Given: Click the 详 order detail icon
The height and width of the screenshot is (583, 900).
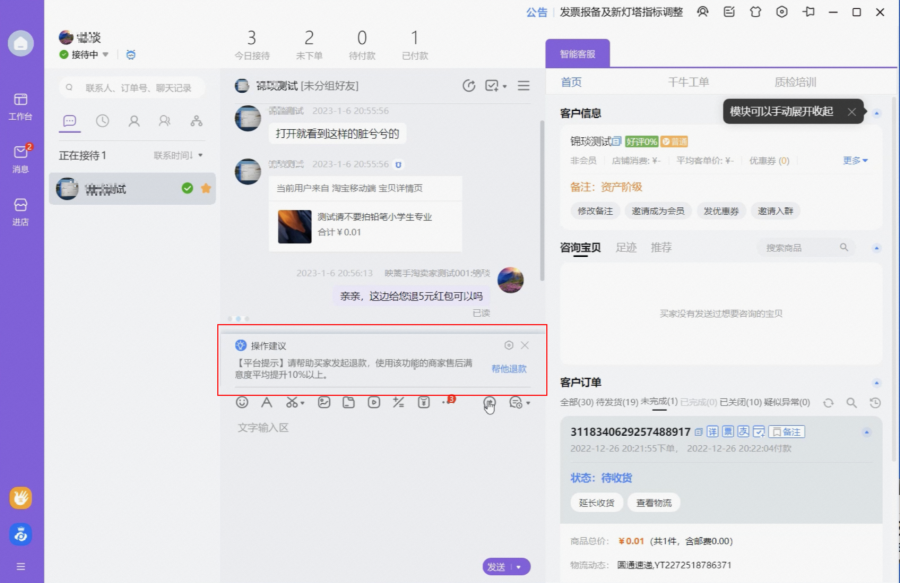Looking at the screenshot, I should [712, 432].
